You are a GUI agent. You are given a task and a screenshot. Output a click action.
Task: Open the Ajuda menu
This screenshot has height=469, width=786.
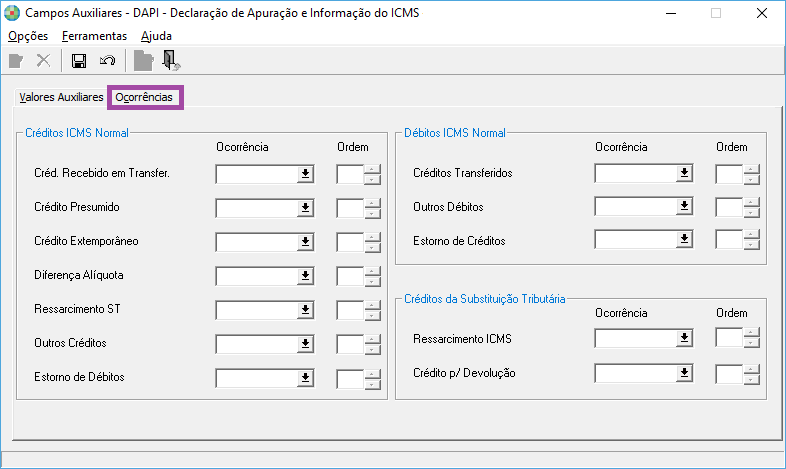[156, 36]
